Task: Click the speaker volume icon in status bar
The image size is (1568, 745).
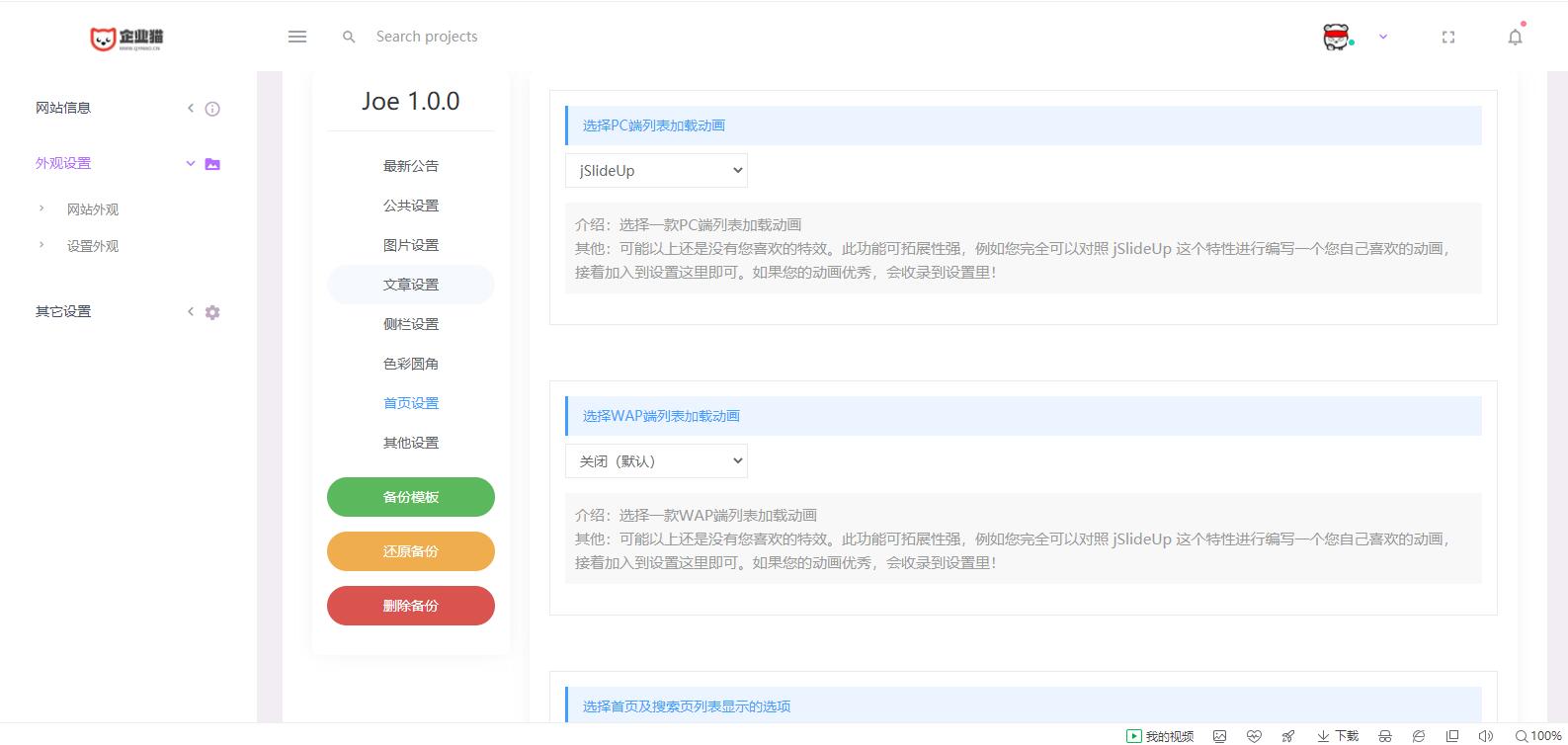Action: [1485, 736]
